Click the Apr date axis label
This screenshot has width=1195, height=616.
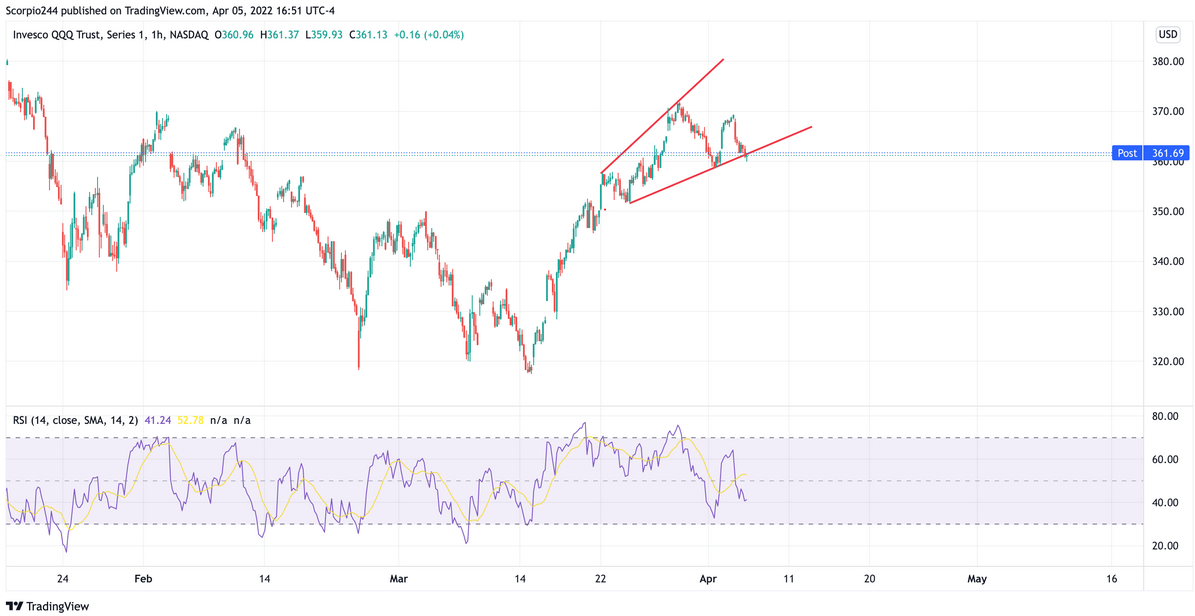(709, 579)
